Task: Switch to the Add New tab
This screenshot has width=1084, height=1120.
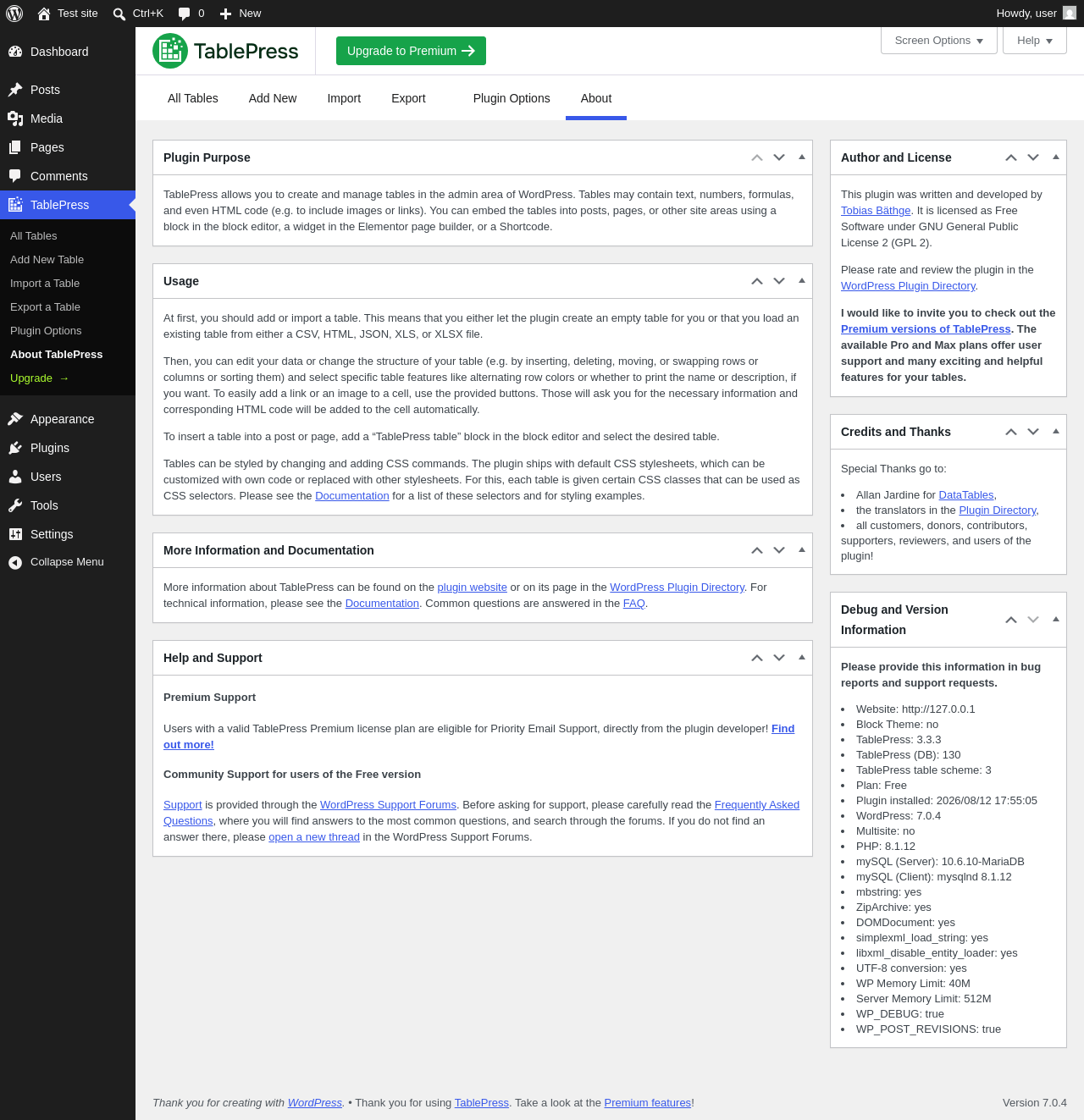Action: click(273, 98)
